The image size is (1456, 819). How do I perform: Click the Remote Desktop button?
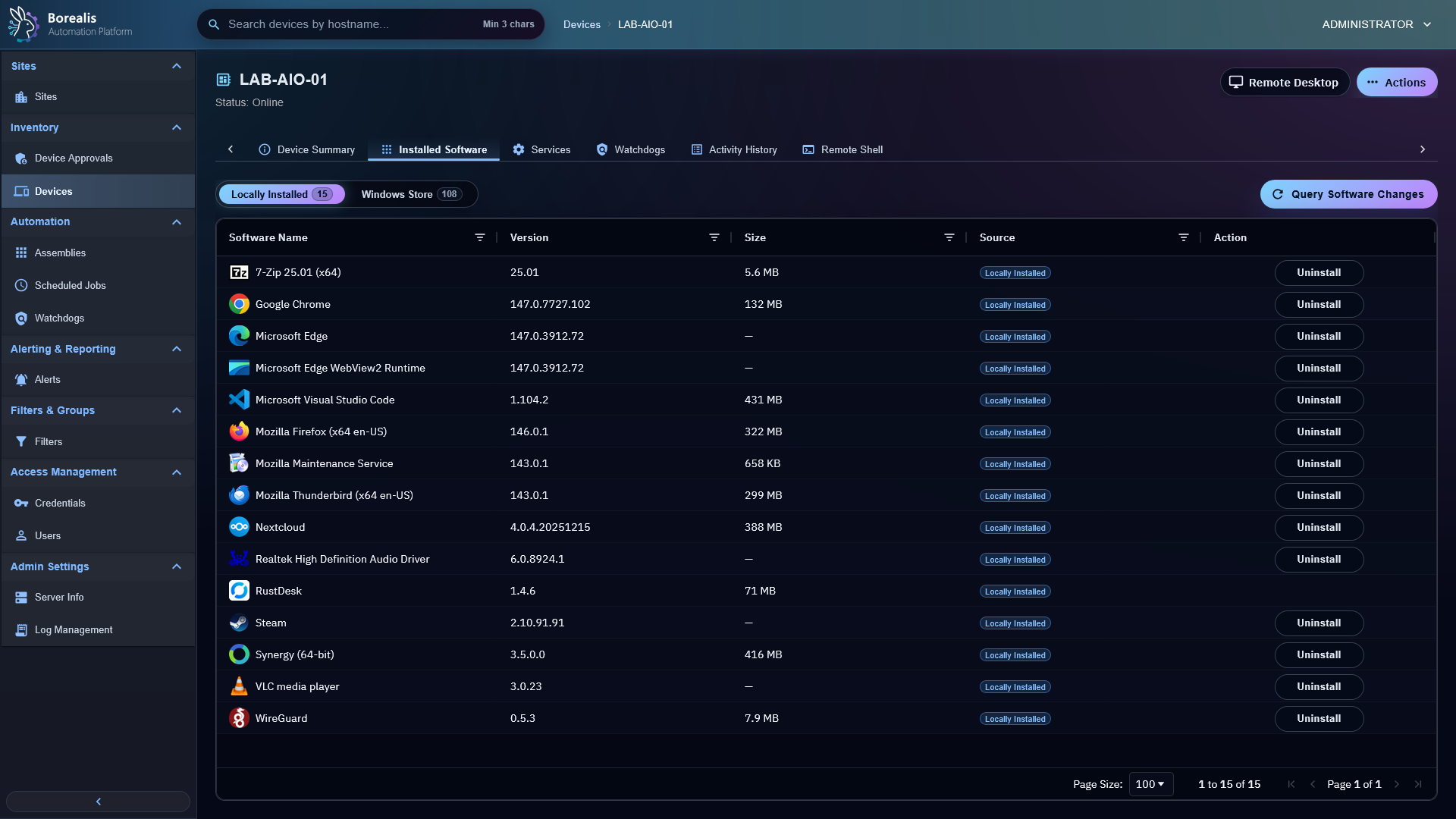[1285, 82]
